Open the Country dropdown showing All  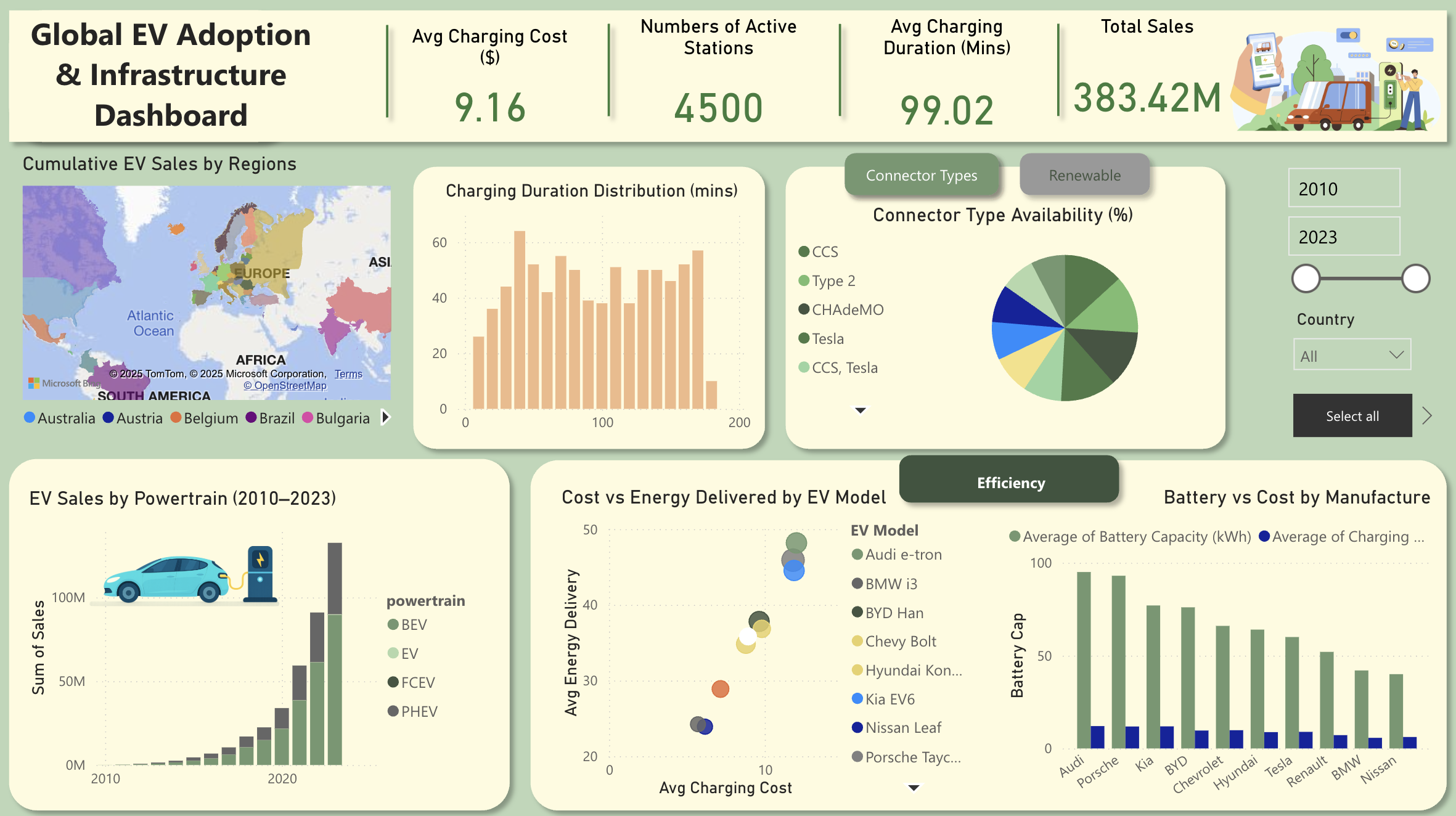(1351, 356)
